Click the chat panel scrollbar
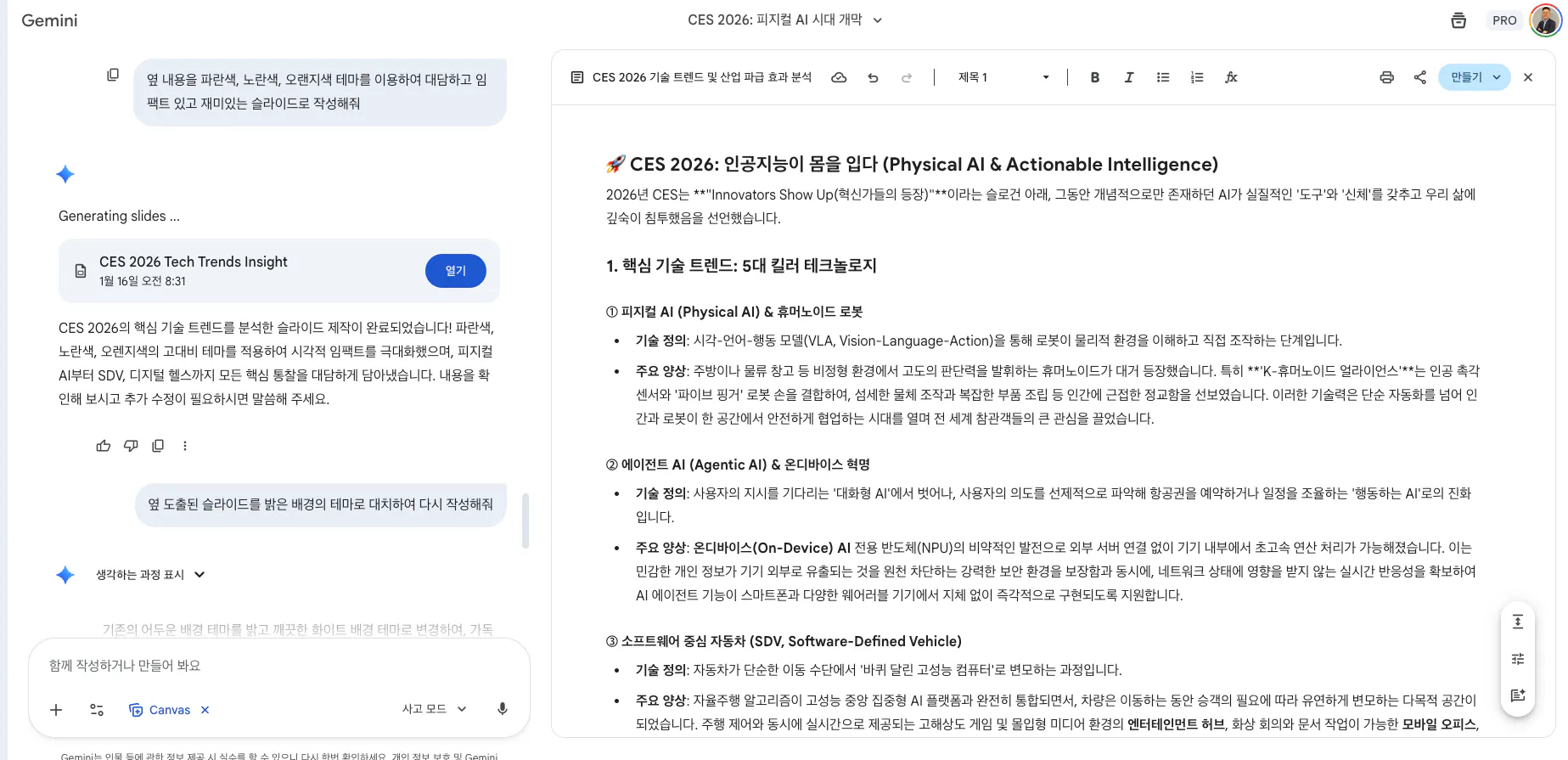The height and width of the screenshot is (760, 1568). 525,521
